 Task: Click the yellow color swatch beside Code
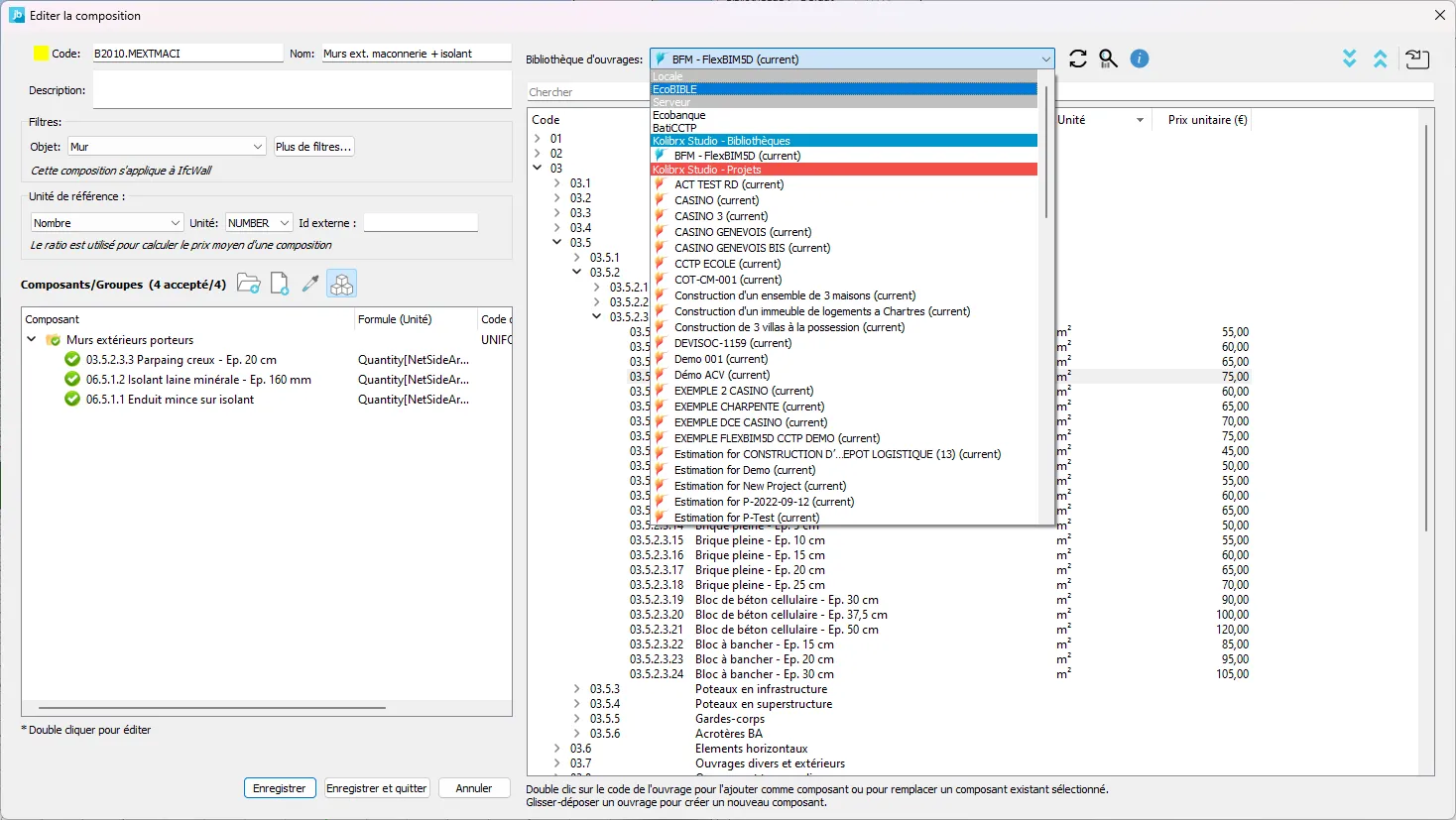pos(41,54)
